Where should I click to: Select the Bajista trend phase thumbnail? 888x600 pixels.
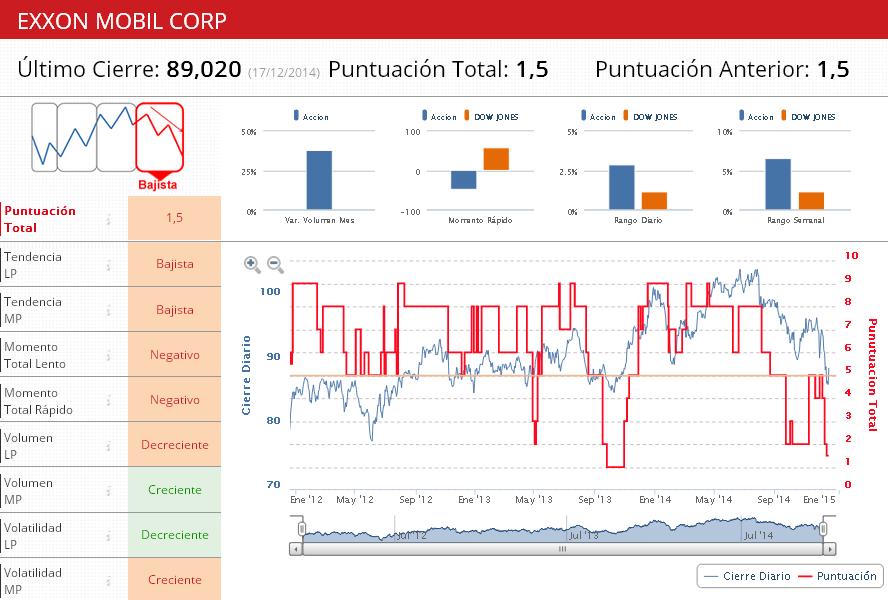160,138
